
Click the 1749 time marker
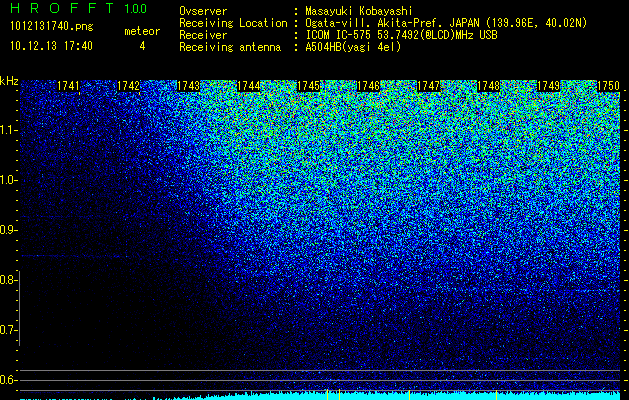coord(548,86)
